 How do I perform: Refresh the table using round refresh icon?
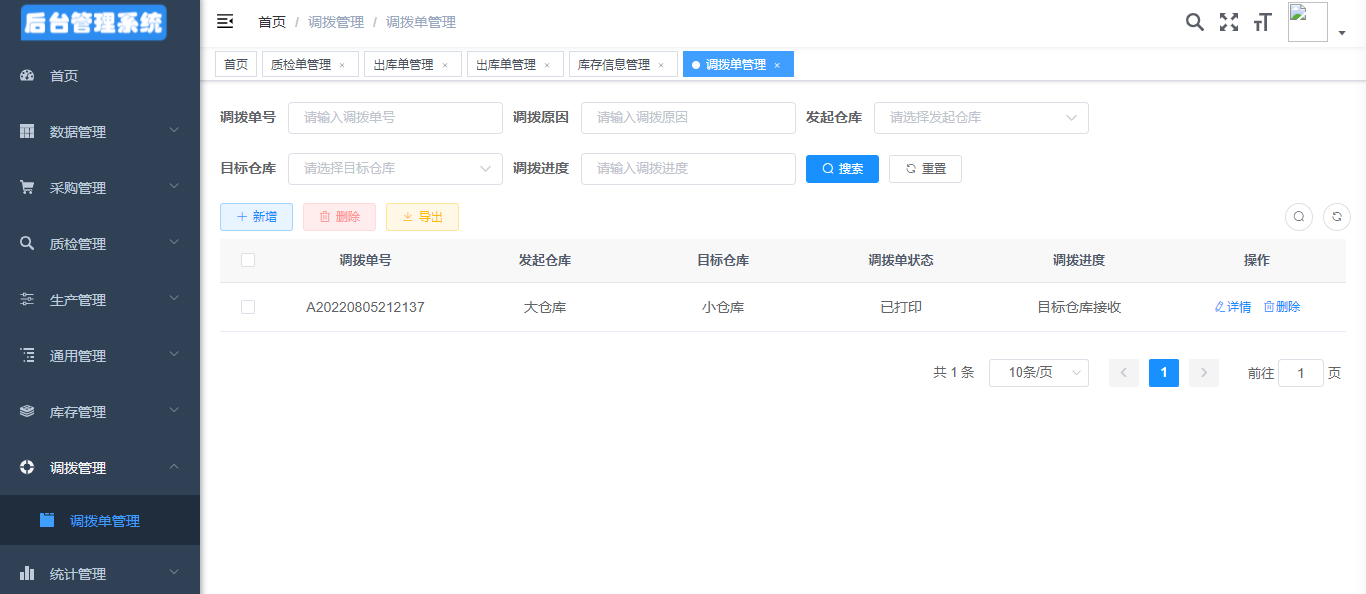coord(1336,216)
